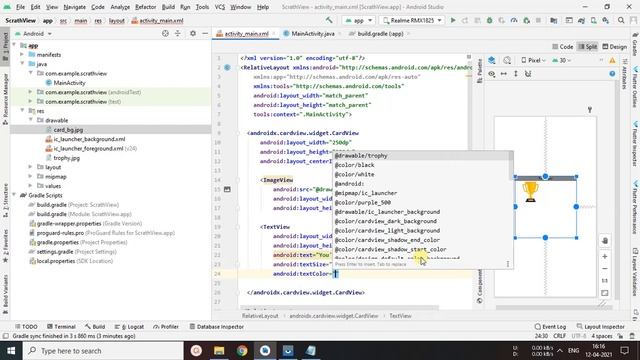The height and width of the screenshot is (360, 640).
Task: Zoom out the layout preview
Action: 605,269
